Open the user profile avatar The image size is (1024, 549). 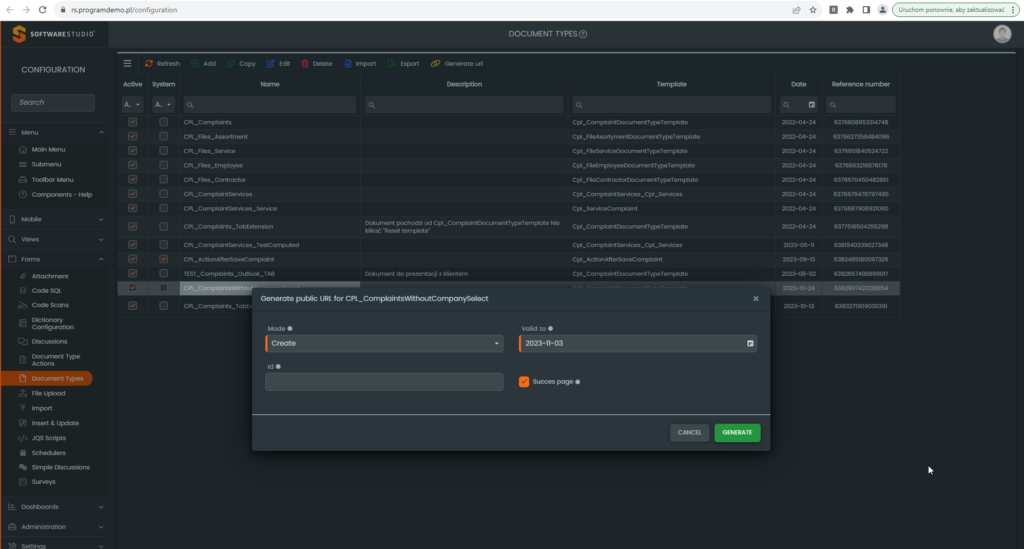[x=1002, y=34]
